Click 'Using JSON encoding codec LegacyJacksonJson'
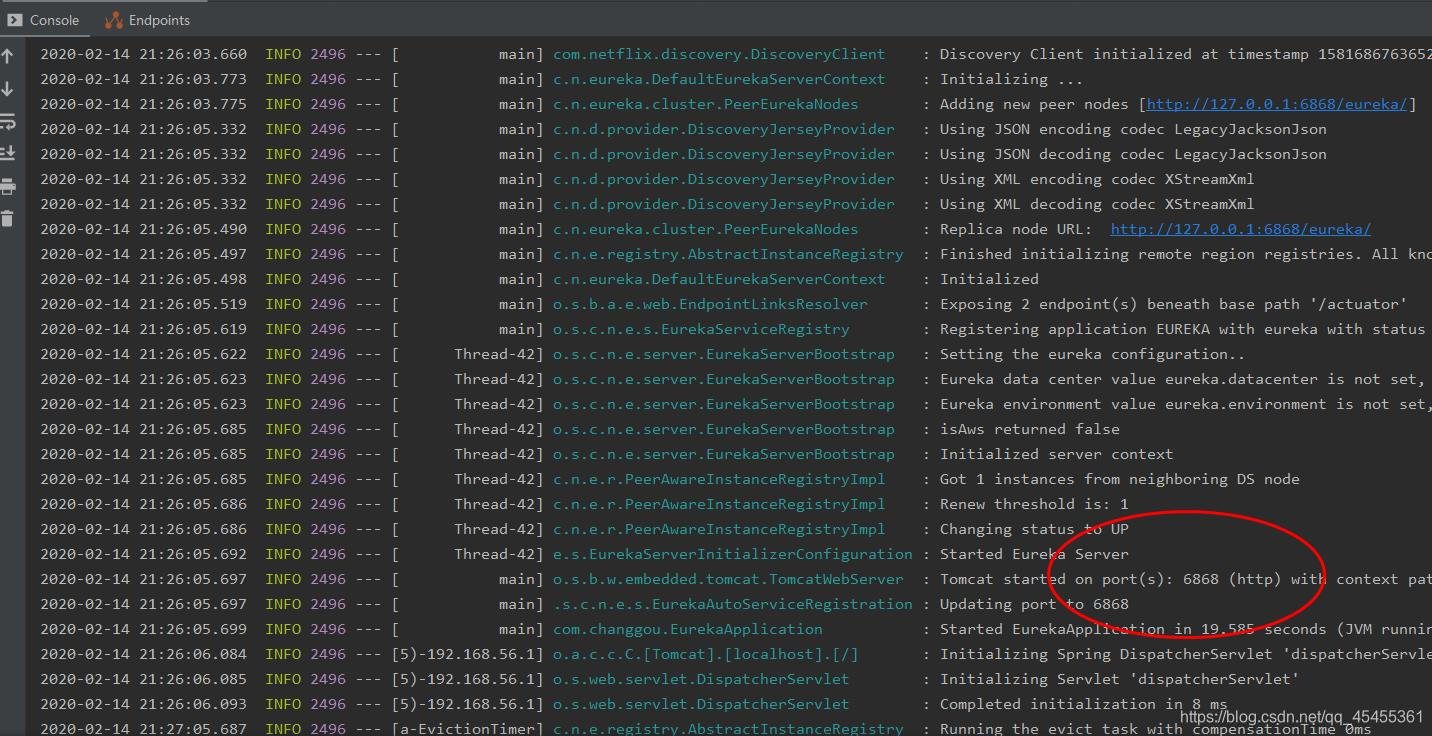 coord(1133,129)
